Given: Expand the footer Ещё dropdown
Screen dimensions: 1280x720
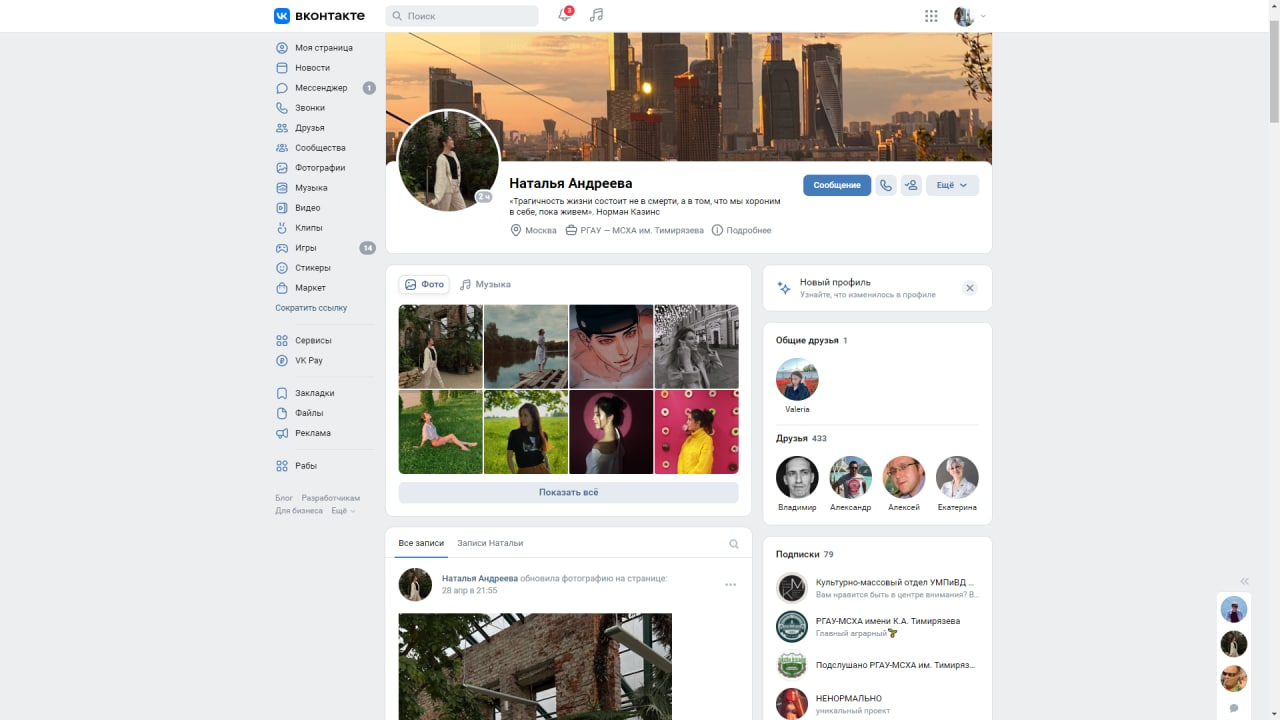Looking at the screenshot, I should click(x=343, y=511).
